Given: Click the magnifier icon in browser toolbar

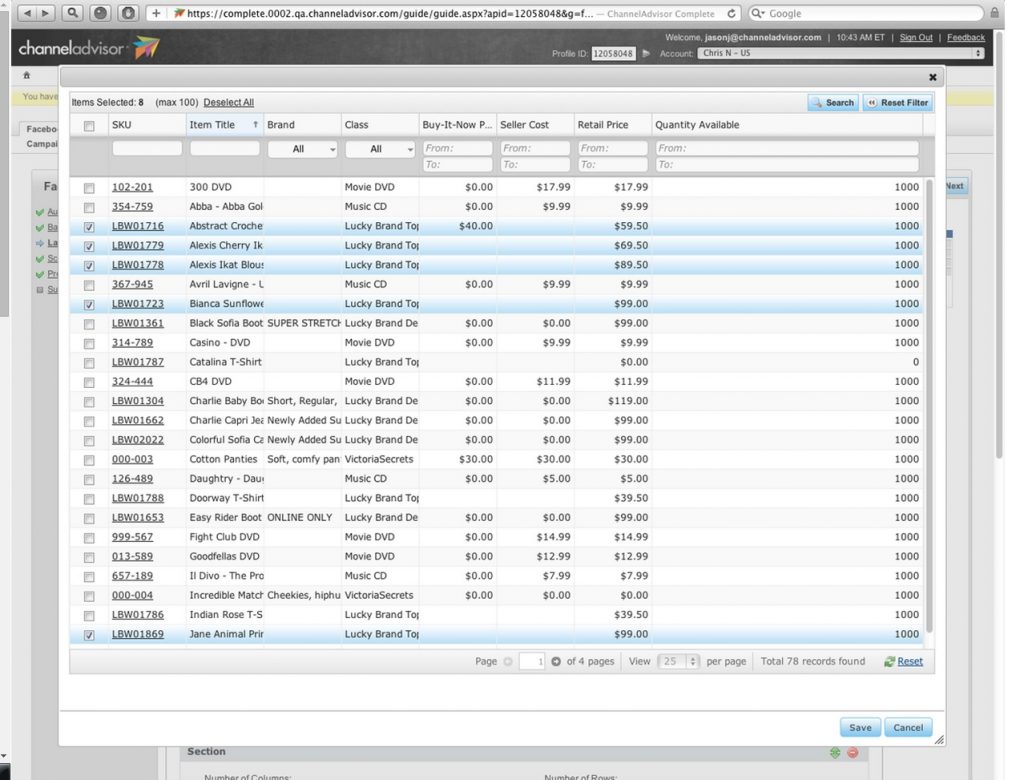Looking at the screenshot, I should click(x=72, y=13).
